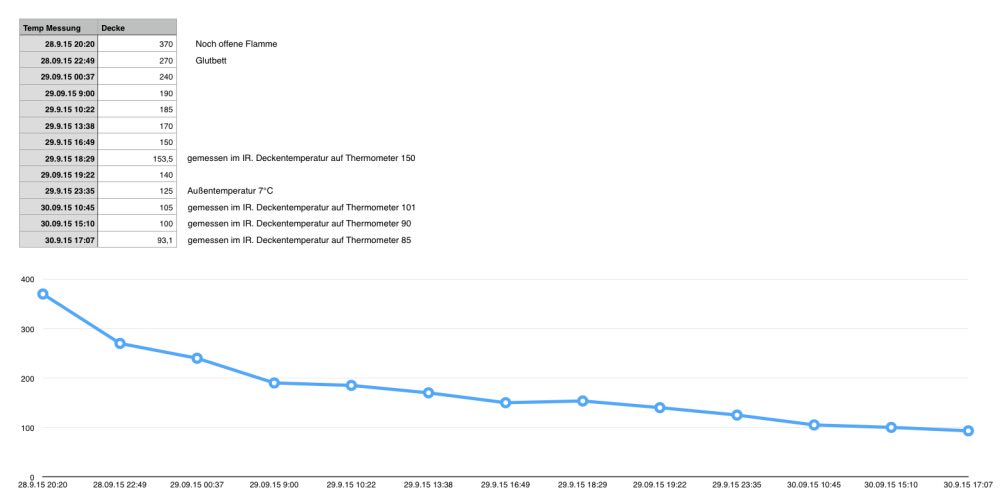Select the table cell with value 370
Viewport: 1000px width, 497px height.
166,44
